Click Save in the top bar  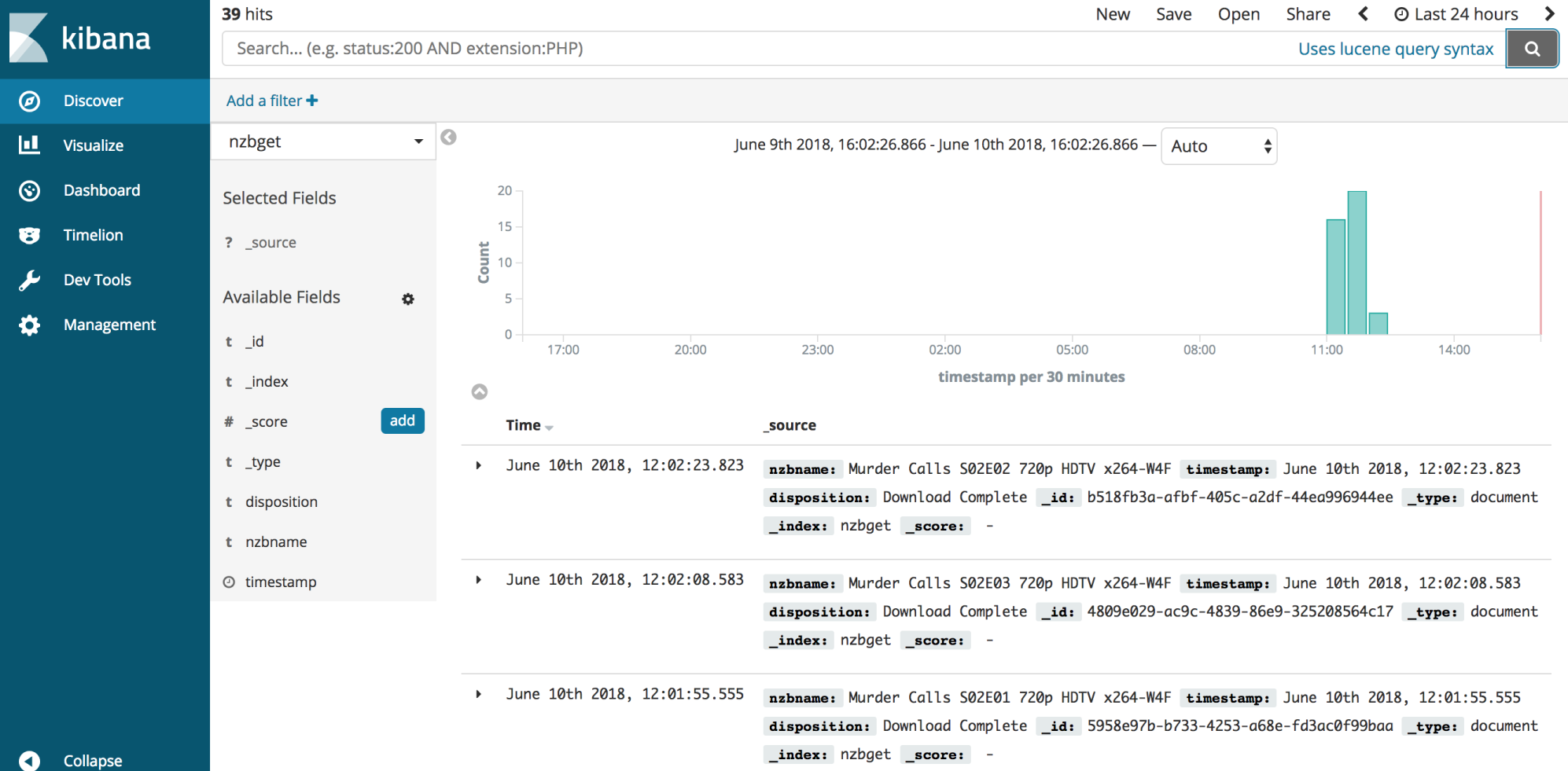(x=1173, y=14)
